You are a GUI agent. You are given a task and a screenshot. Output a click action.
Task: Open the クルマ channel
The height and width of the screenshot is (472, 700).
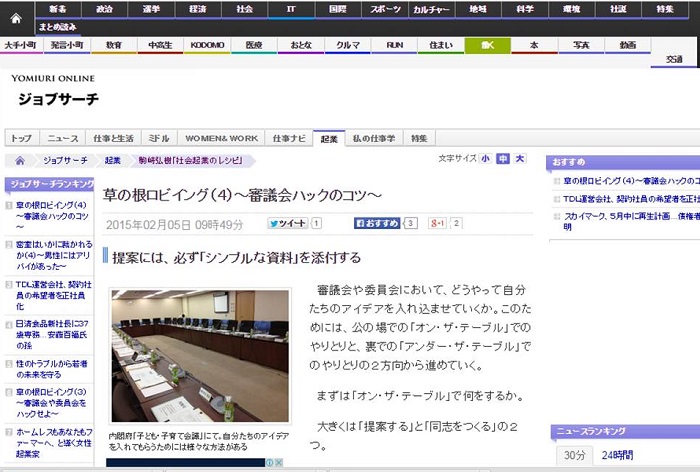(347, 45)
